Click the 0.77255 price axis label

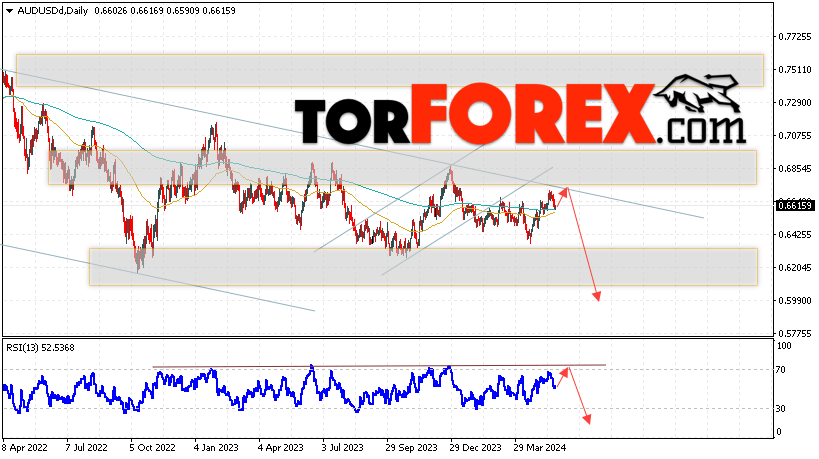[794, 37]
